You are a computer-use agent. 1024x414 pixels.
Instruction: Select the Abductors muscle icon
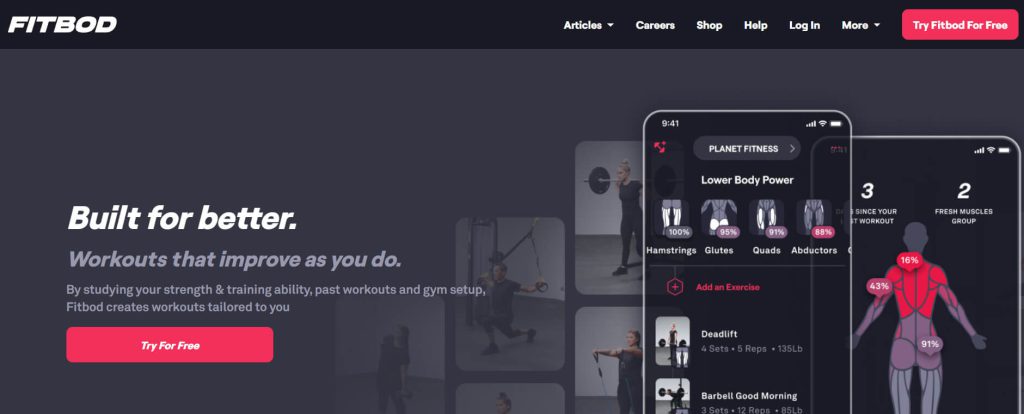[814, 217]
